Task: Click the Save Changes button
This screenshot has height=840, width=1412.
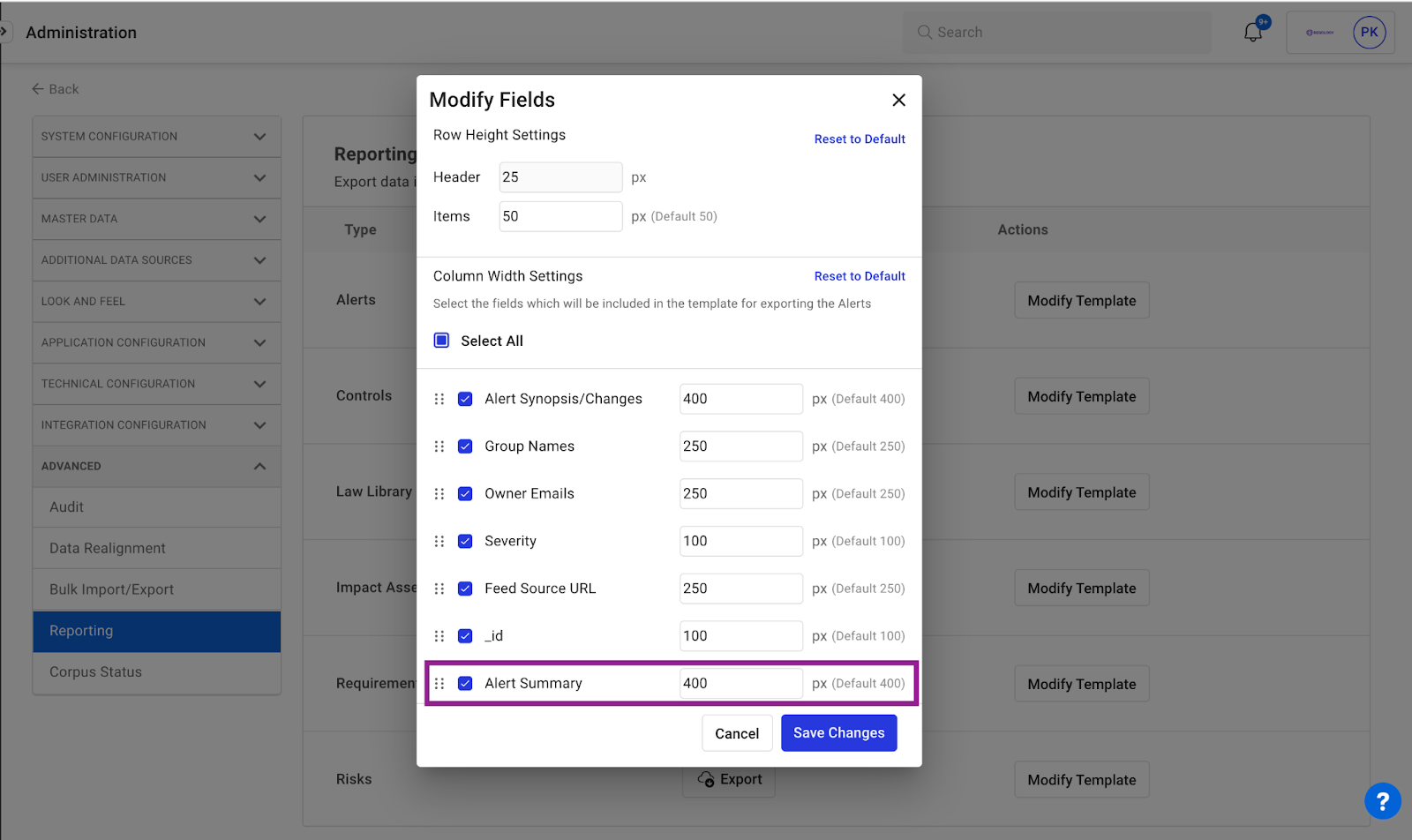Action: click(x=838, y=733)
